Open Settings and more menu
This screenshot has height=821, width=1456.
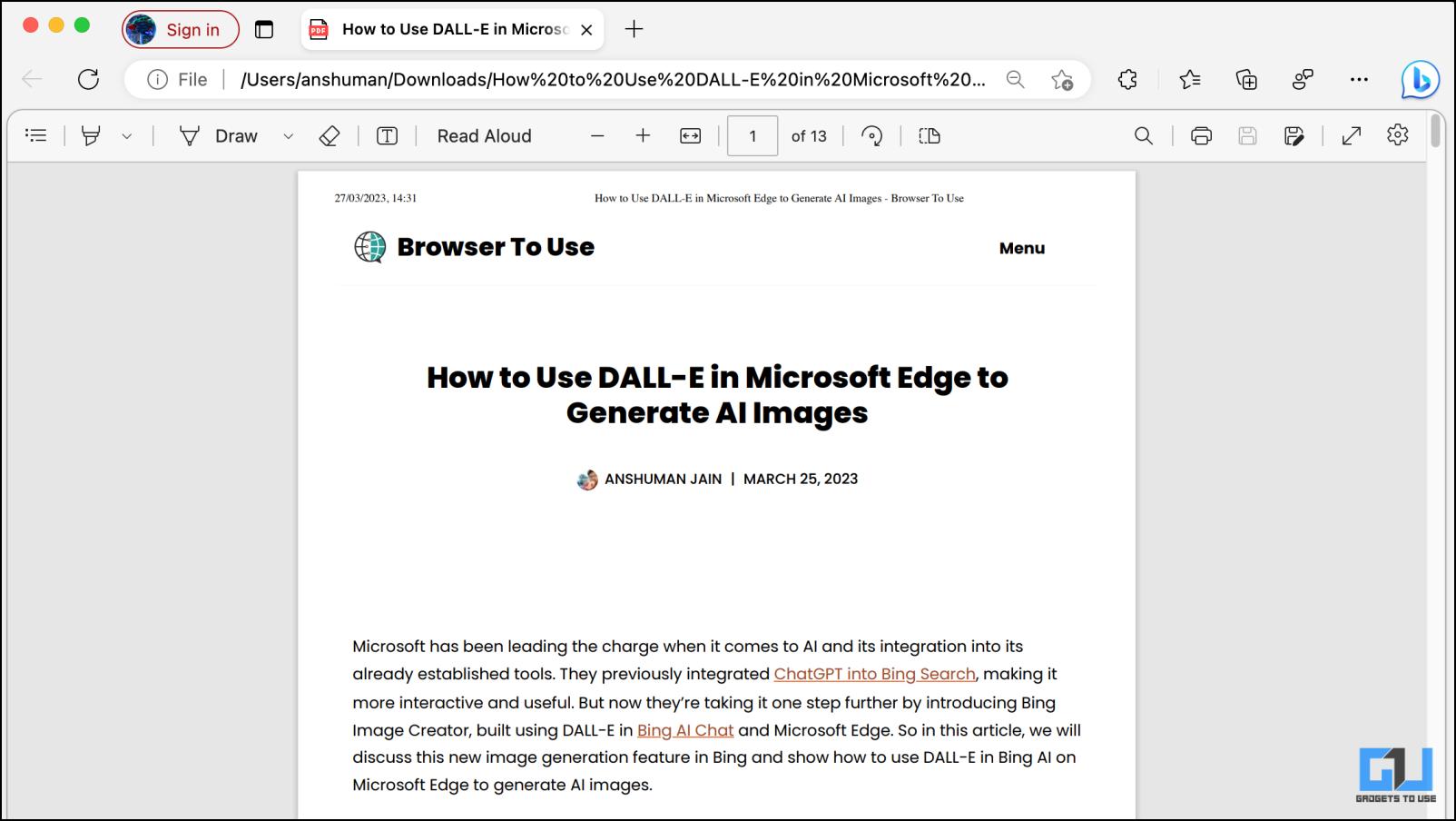1359,80
